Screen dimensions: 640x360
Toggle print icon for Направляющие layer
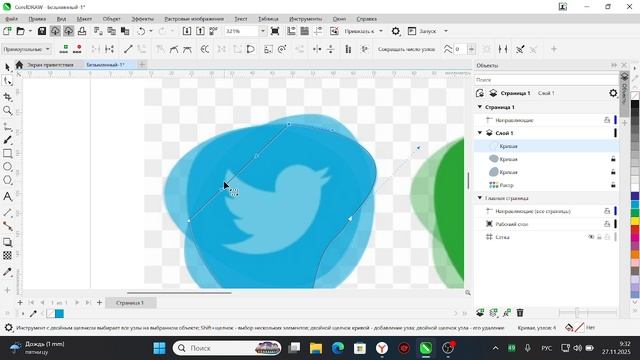[607, 120]
